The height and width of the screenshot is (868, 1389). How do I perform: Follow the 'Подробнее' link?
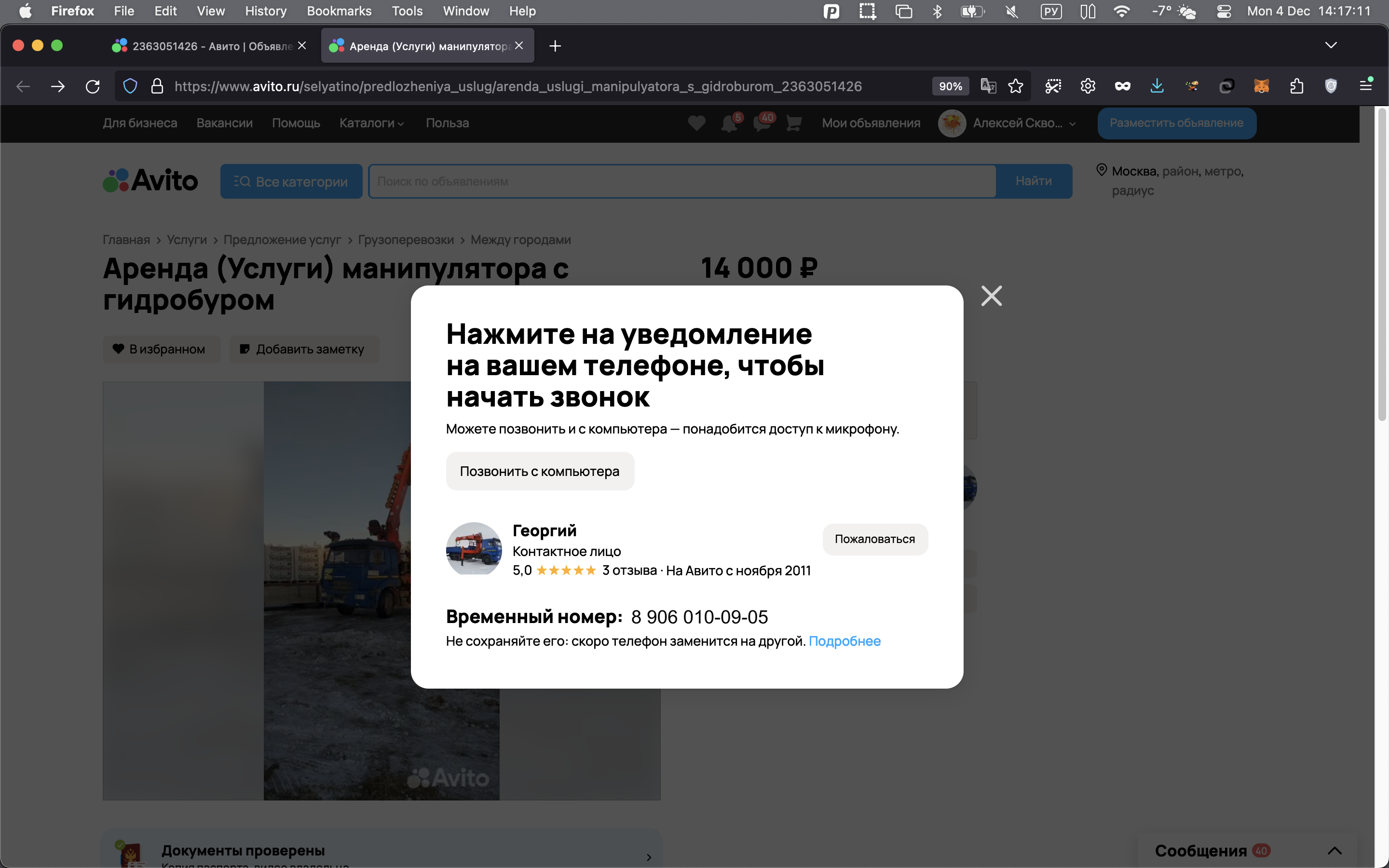[x=844, y=641]
